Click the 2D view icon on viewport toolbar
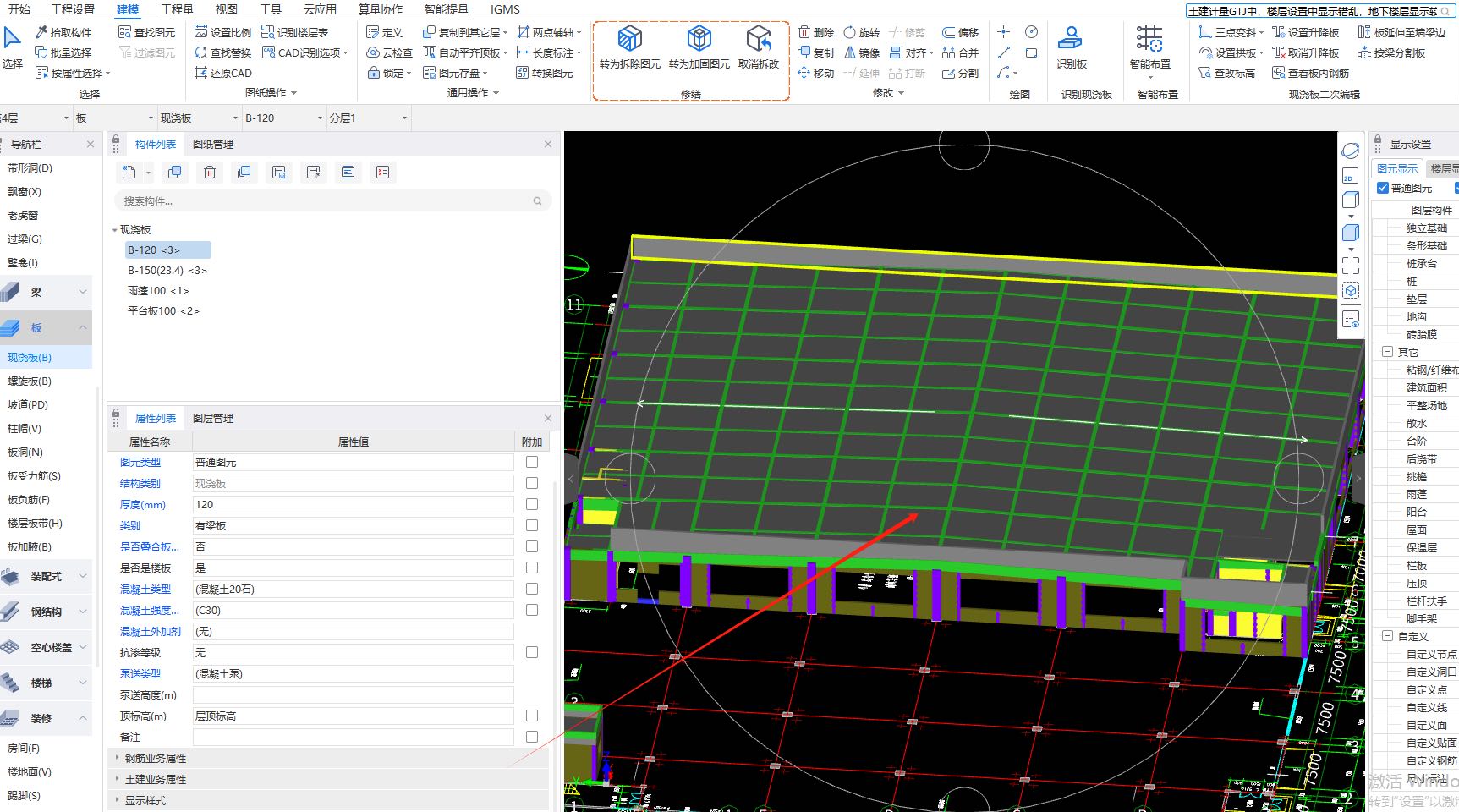 [x=1350, y=176]
